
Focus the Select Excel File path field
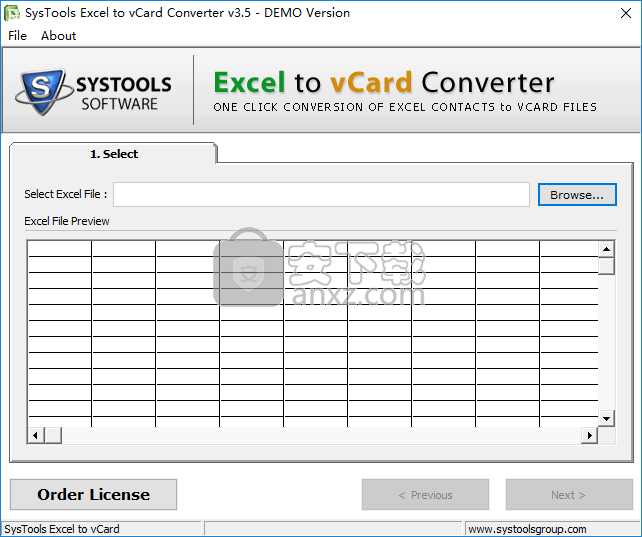321,195
